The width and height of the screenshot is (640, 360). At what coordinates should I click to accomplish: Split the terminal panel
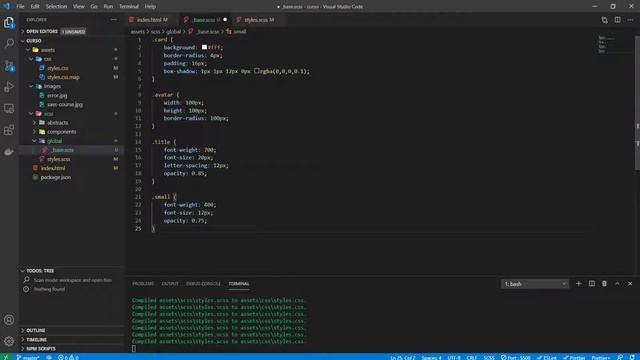point(591,284)
